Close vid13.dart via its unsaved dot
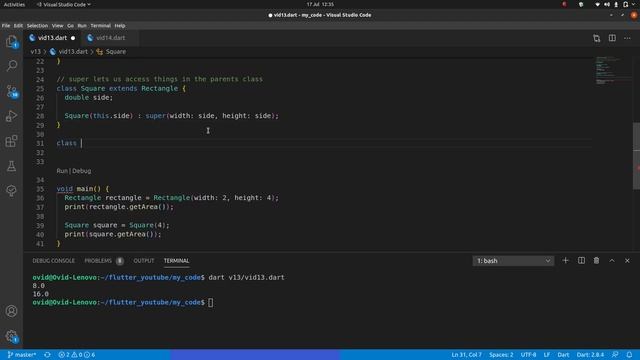This screenshot has height=360, width=640. pyautogui.click(x=73, y=38)
